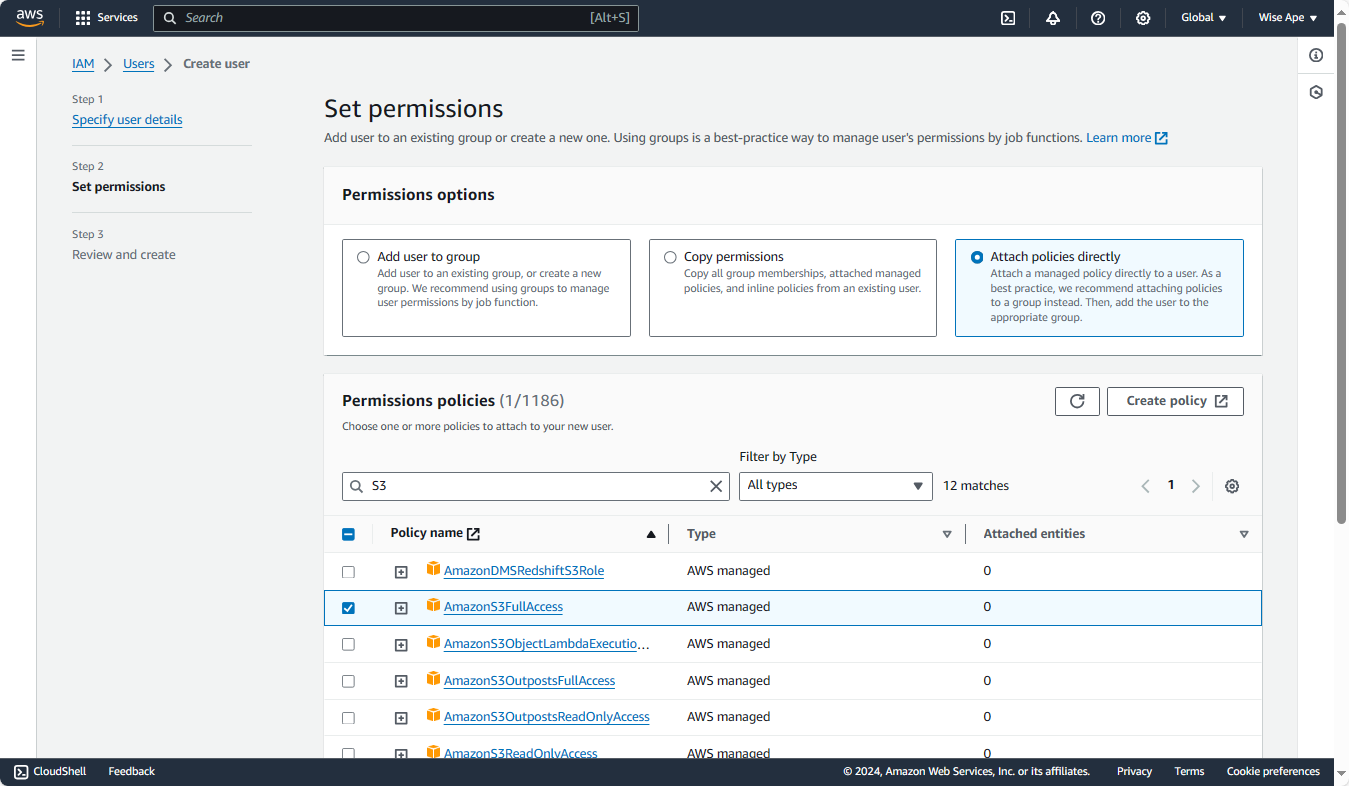The image size is (1349, 786).
Task: Expand AmazonDMSRedshiftS3Role policy details
Action: (401, 572)
